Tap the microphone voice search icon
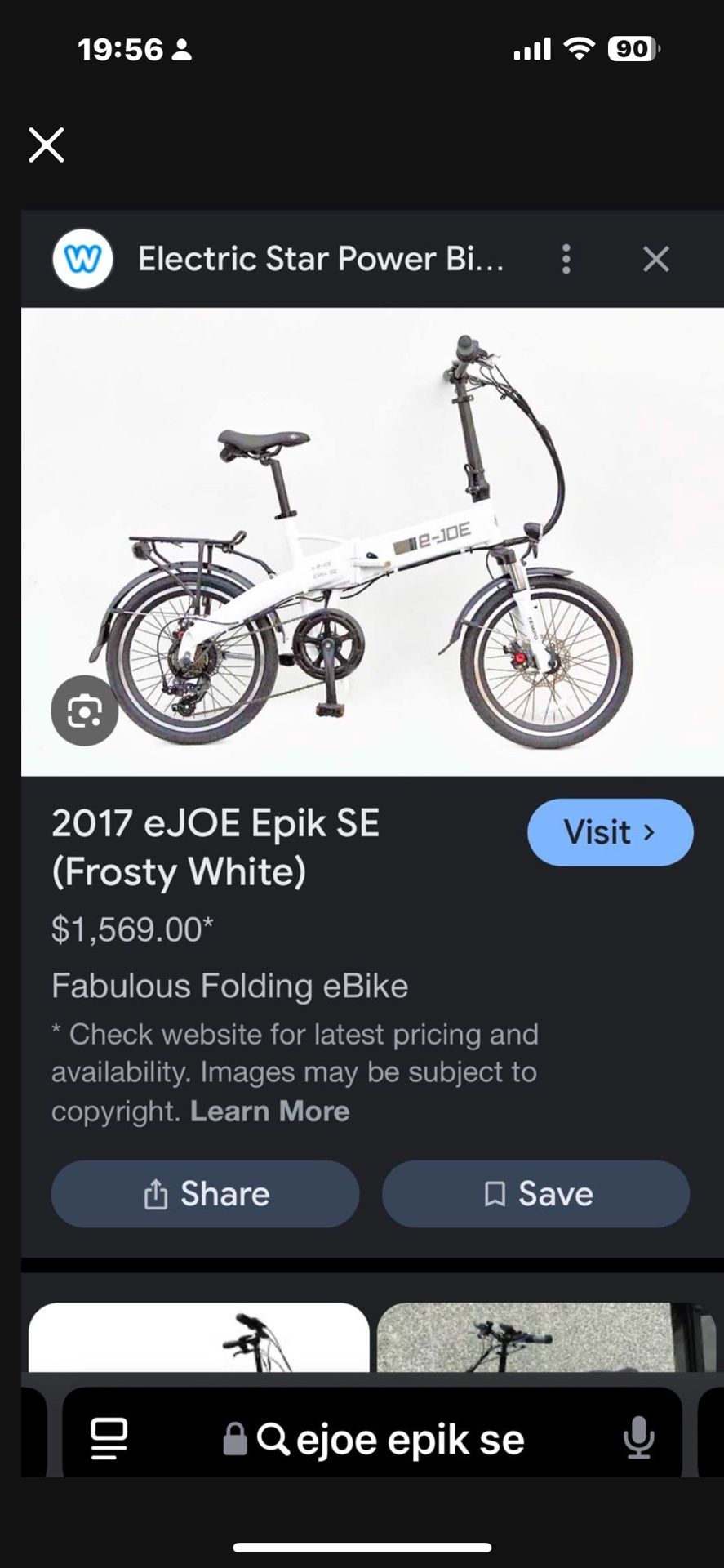724x1568 pixels. [x=638, y=1438]
